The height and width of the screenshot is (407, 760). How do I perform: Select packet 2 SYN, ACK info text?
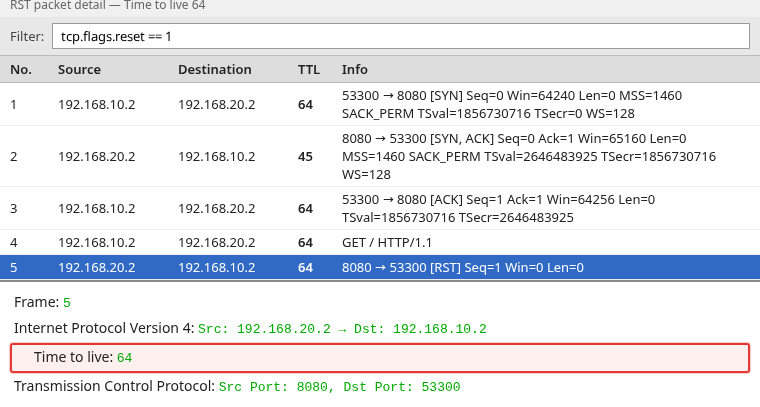click(529, 157)
